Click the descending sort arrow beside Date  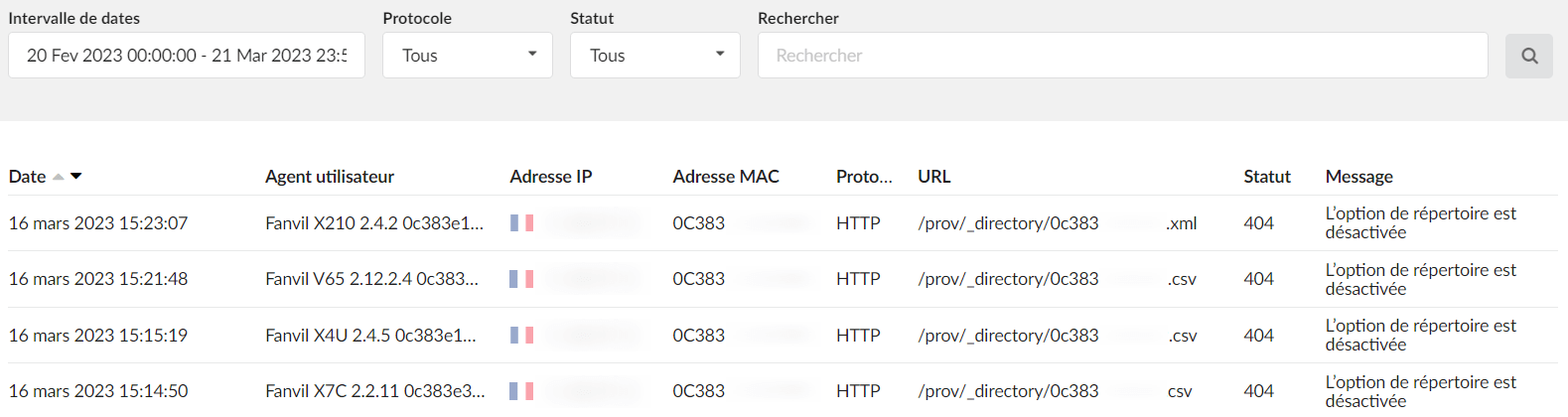pos(76,177)
